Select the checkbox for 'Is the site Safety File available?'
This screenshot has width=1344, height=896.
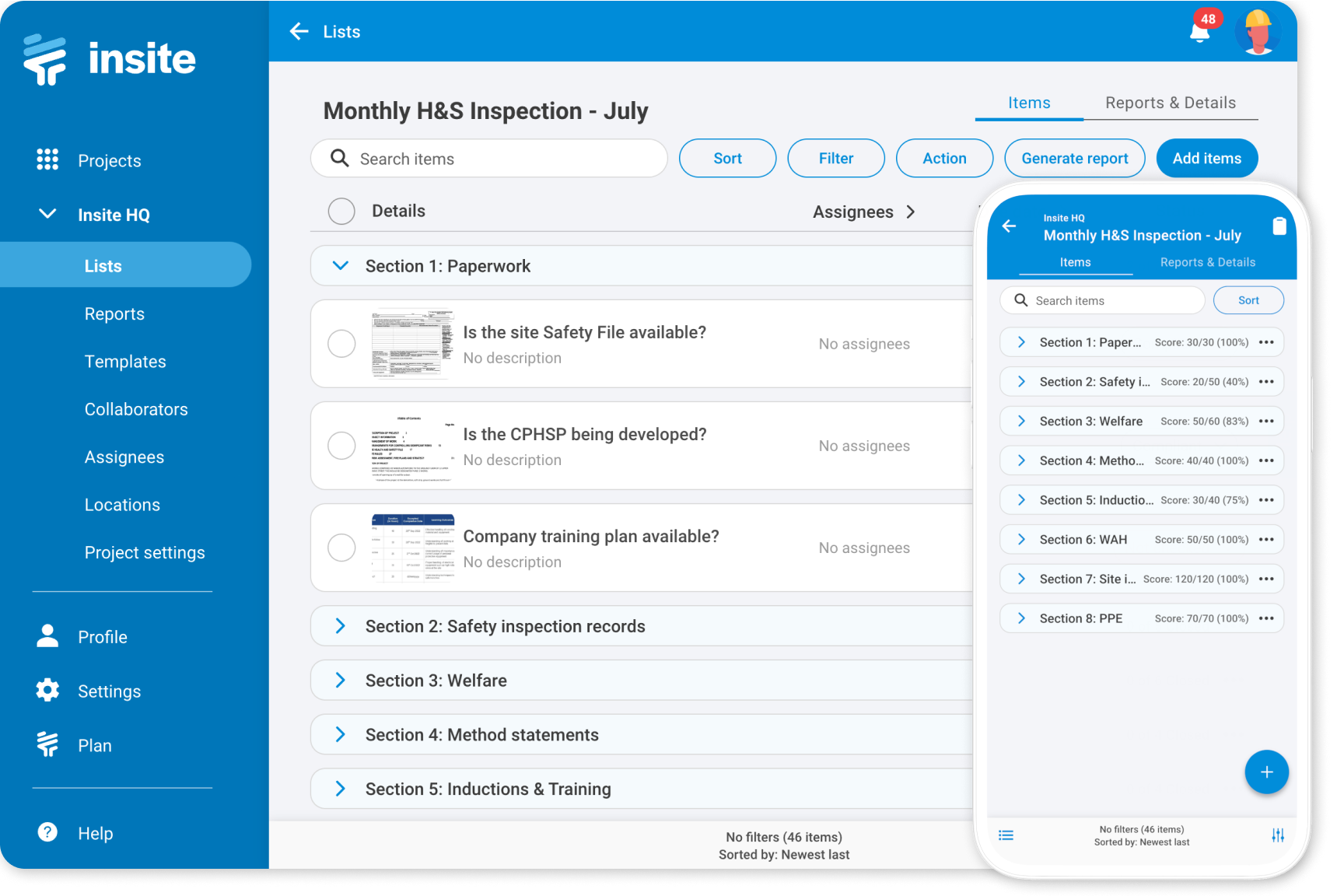point(341,343)
